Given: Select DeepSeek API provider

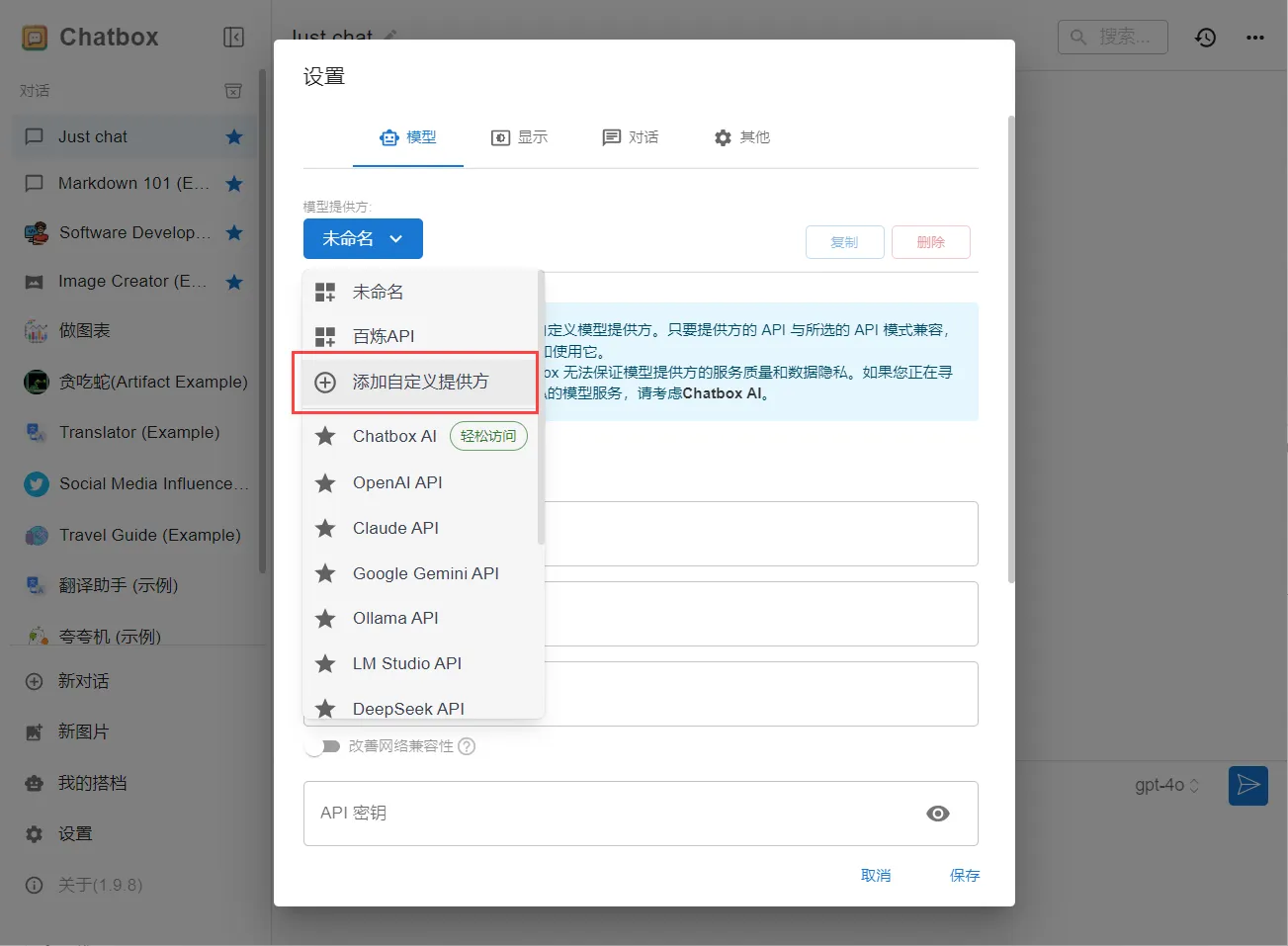Looking at the screenshot, I should 420,709.
